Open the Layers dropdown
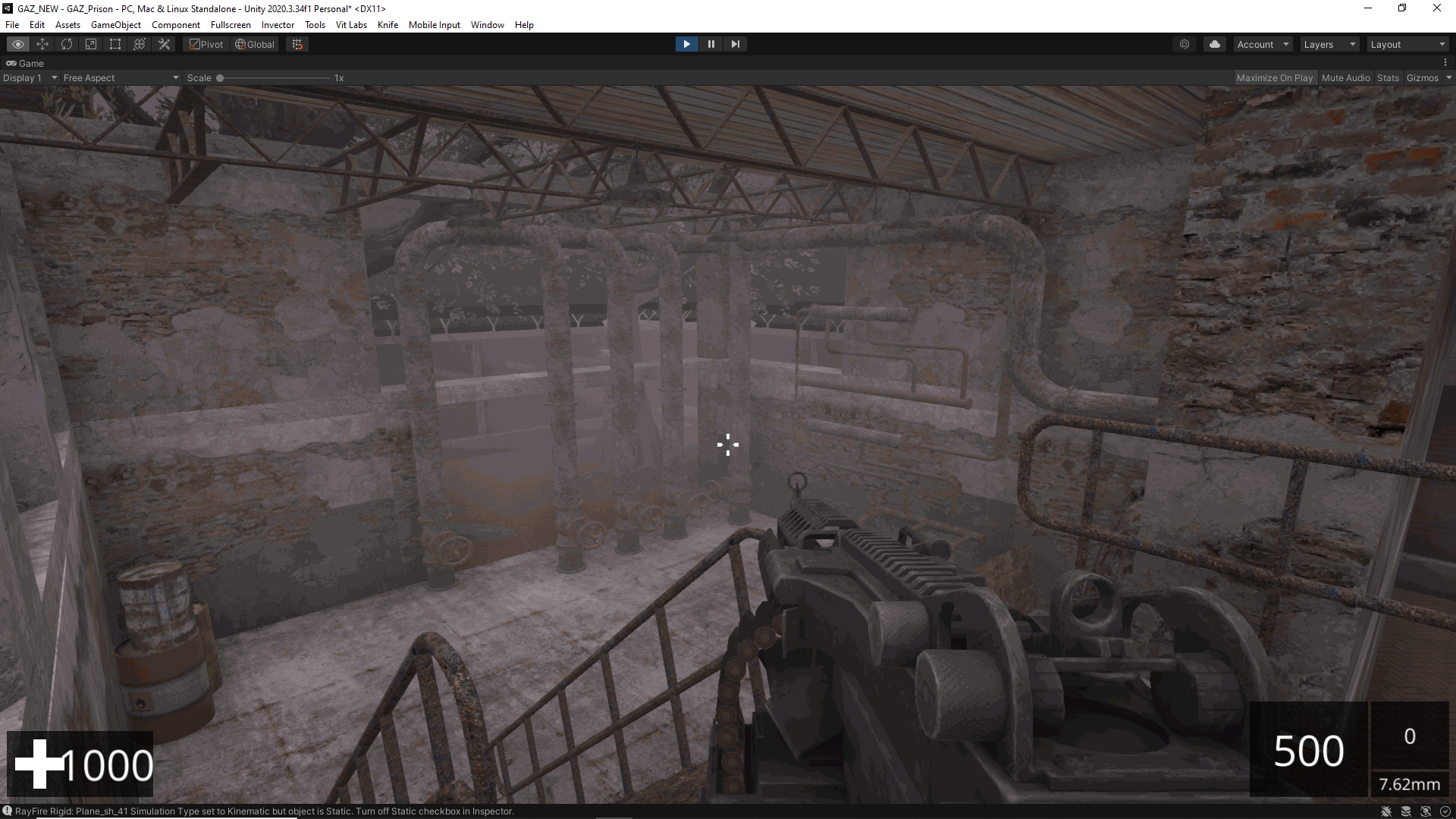Viewport: 1456px width, 819px height. [1329, 44]
